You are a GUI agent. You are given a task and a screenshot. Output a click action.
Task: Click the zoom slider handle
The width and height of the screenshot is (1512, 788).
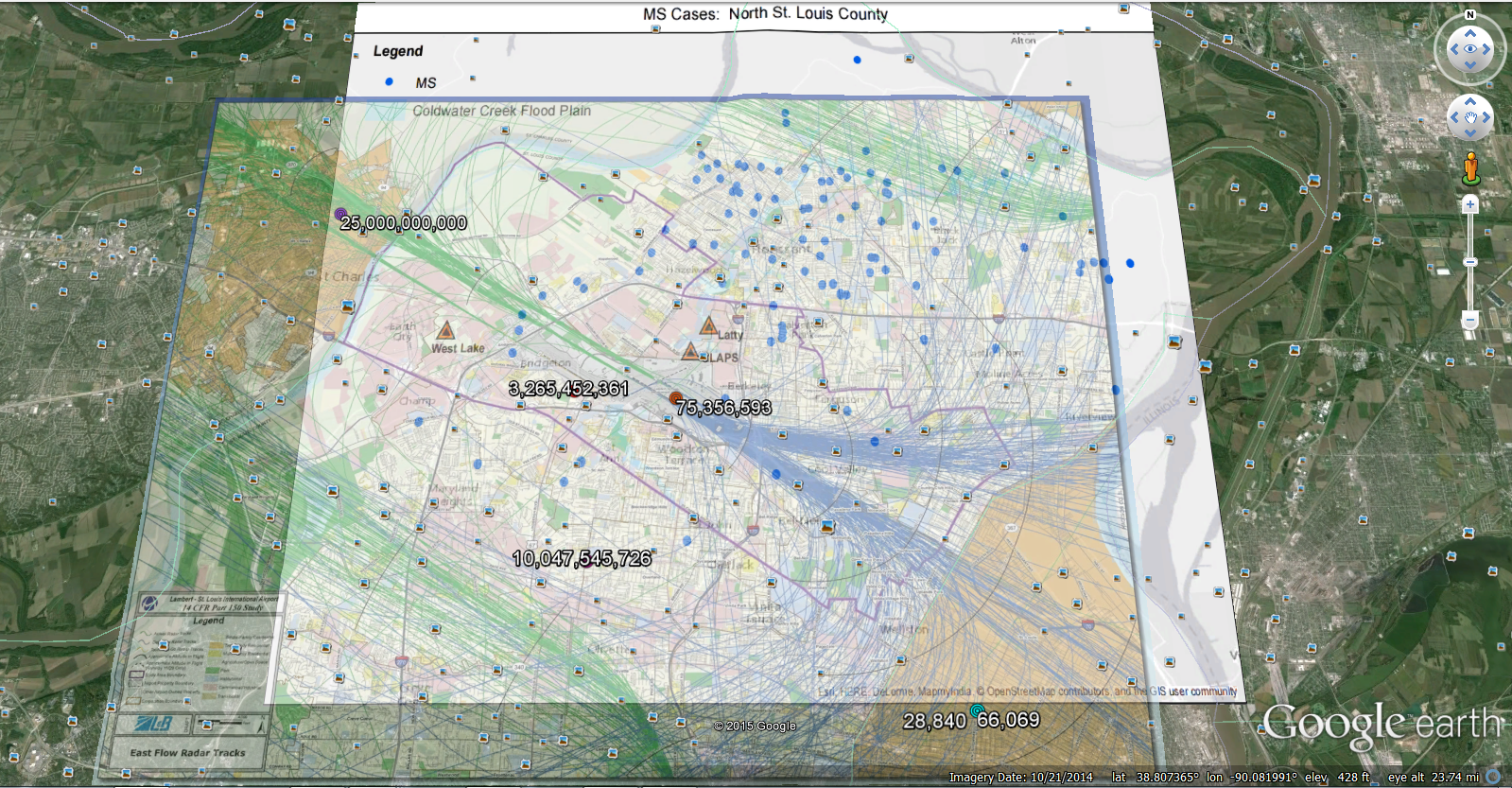[x=1469, y=262]
